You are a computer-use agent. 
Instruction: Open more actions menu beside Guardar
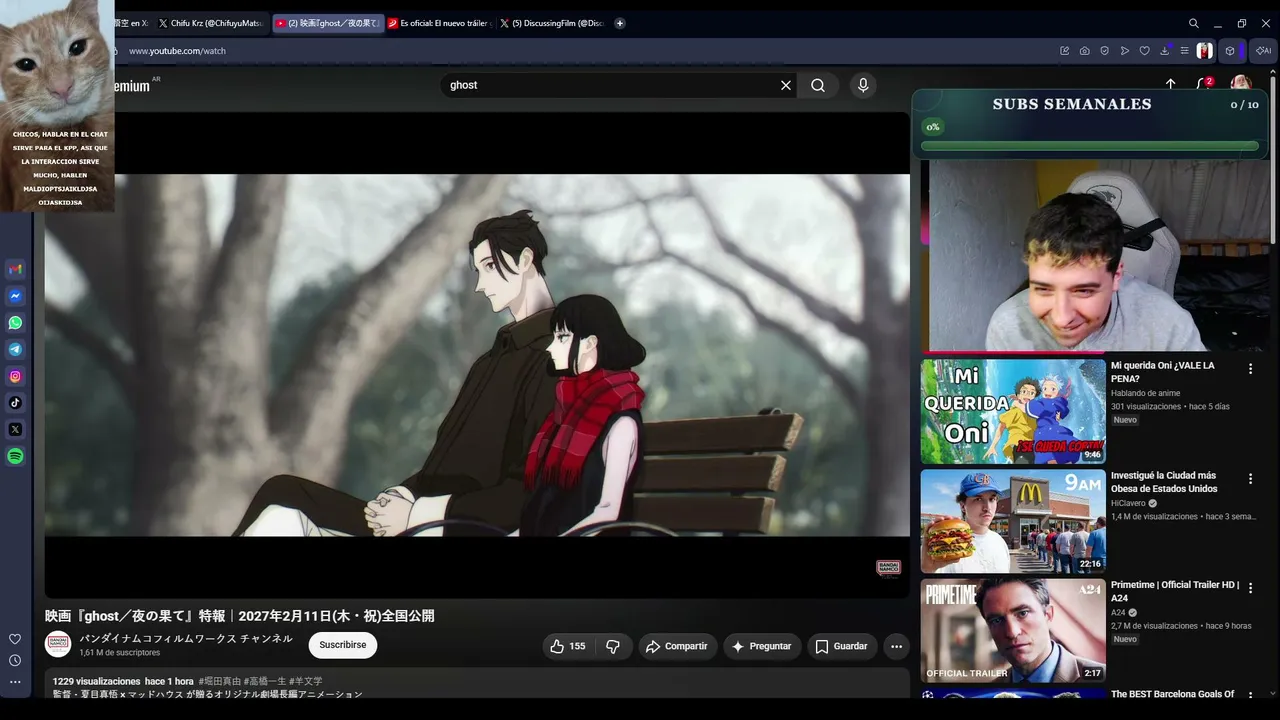tap(896, 646)
